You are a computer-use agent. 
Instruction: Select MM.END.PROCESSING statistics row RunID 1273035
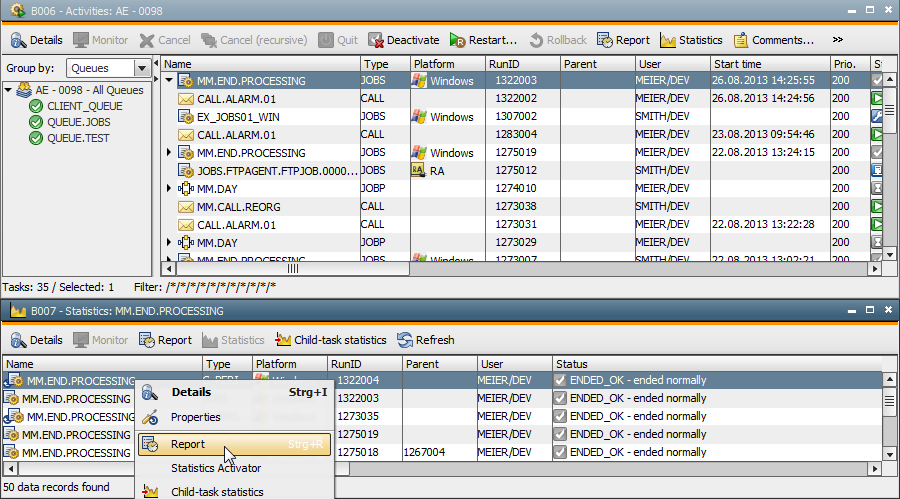coord(442,416)
